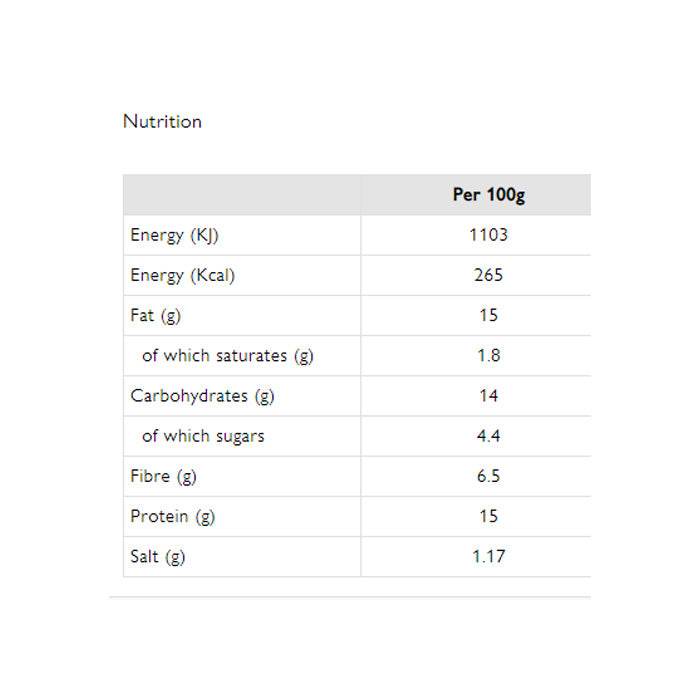Select the 1.17 salt value
Image resolution: width=700 pixels, height=700 pixels.
(x=488, y=556)
